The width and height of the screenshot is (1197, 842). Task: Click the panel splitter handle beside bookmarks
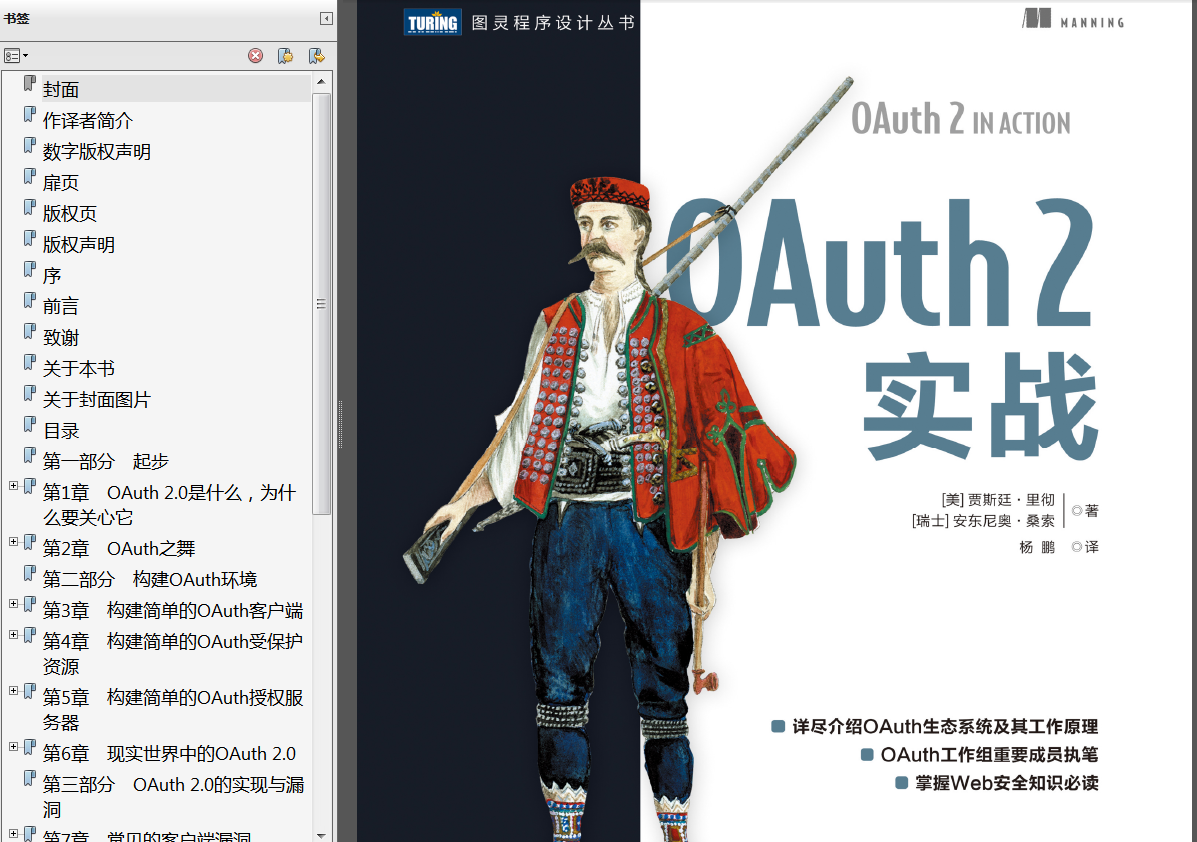coord(340,424)
